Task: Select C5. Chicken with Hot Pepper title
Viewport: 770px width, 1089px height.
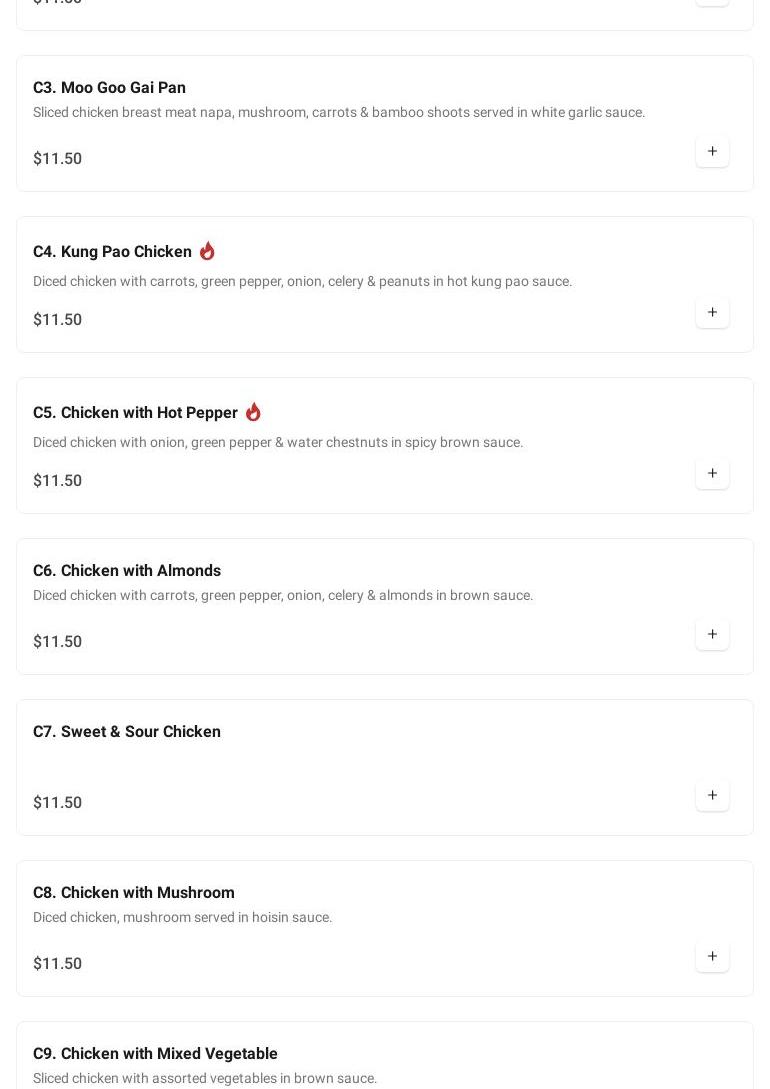Action: click(135, 413)
